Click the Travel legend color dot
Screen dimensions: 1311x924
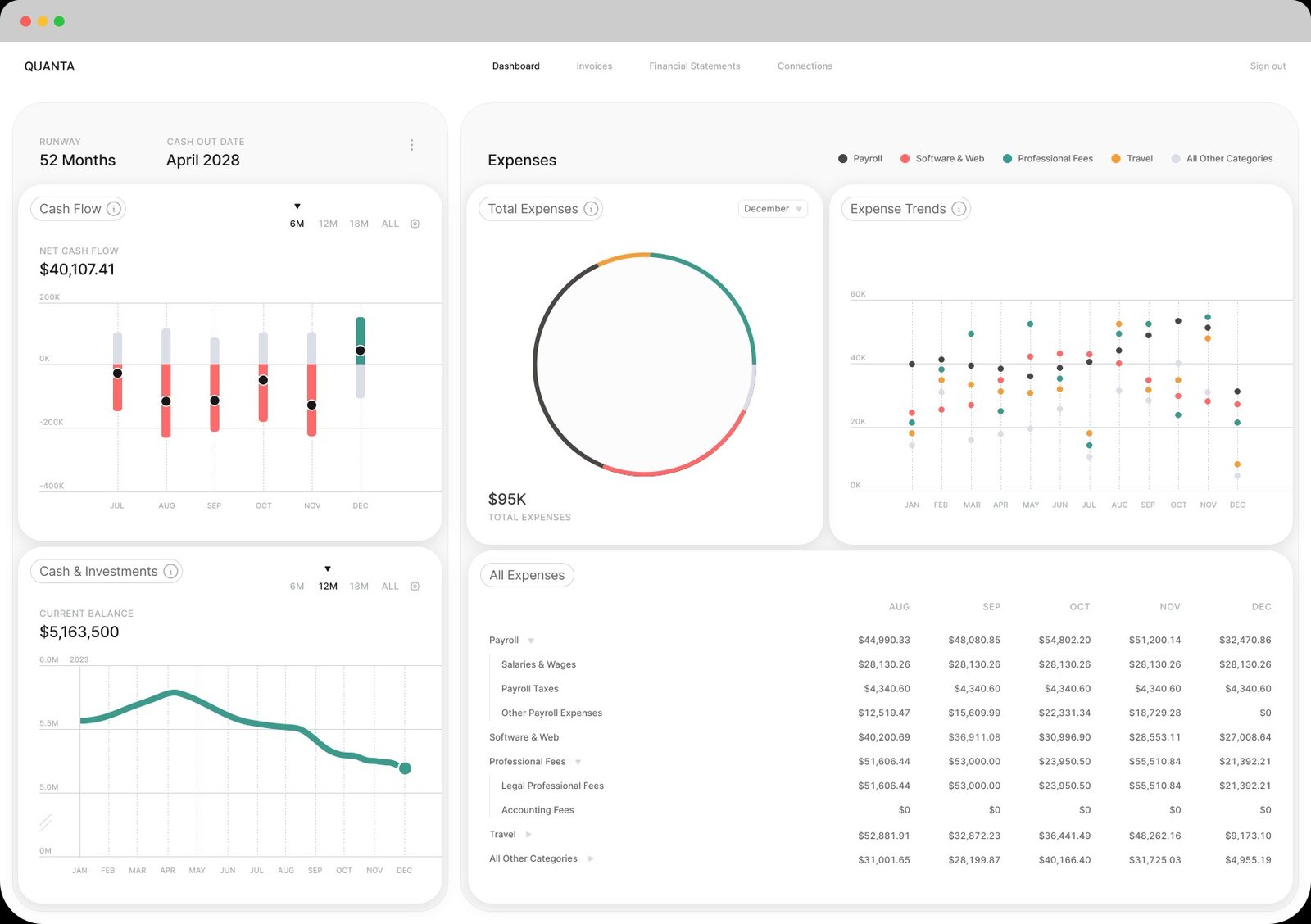(x=1116, y=159)
